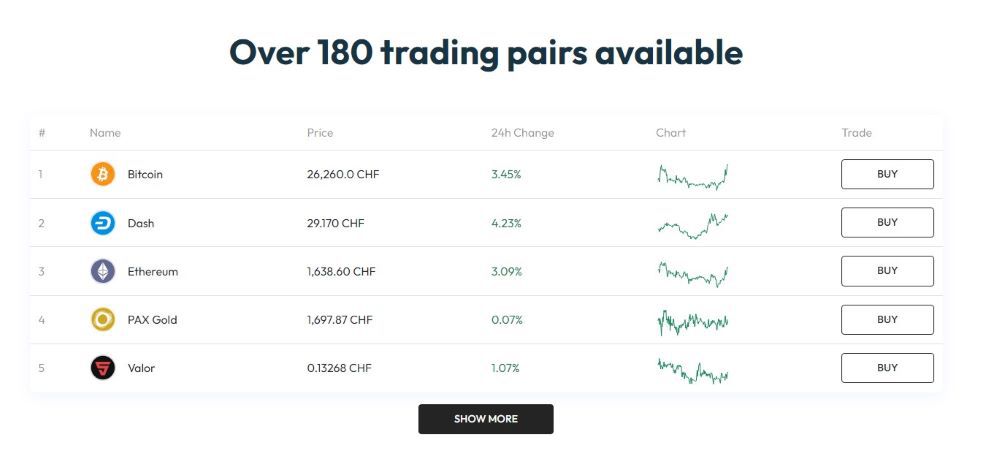Click the Bitcoin coin icon
Screen dimensions: 1000x473
[x=103, y=175]
